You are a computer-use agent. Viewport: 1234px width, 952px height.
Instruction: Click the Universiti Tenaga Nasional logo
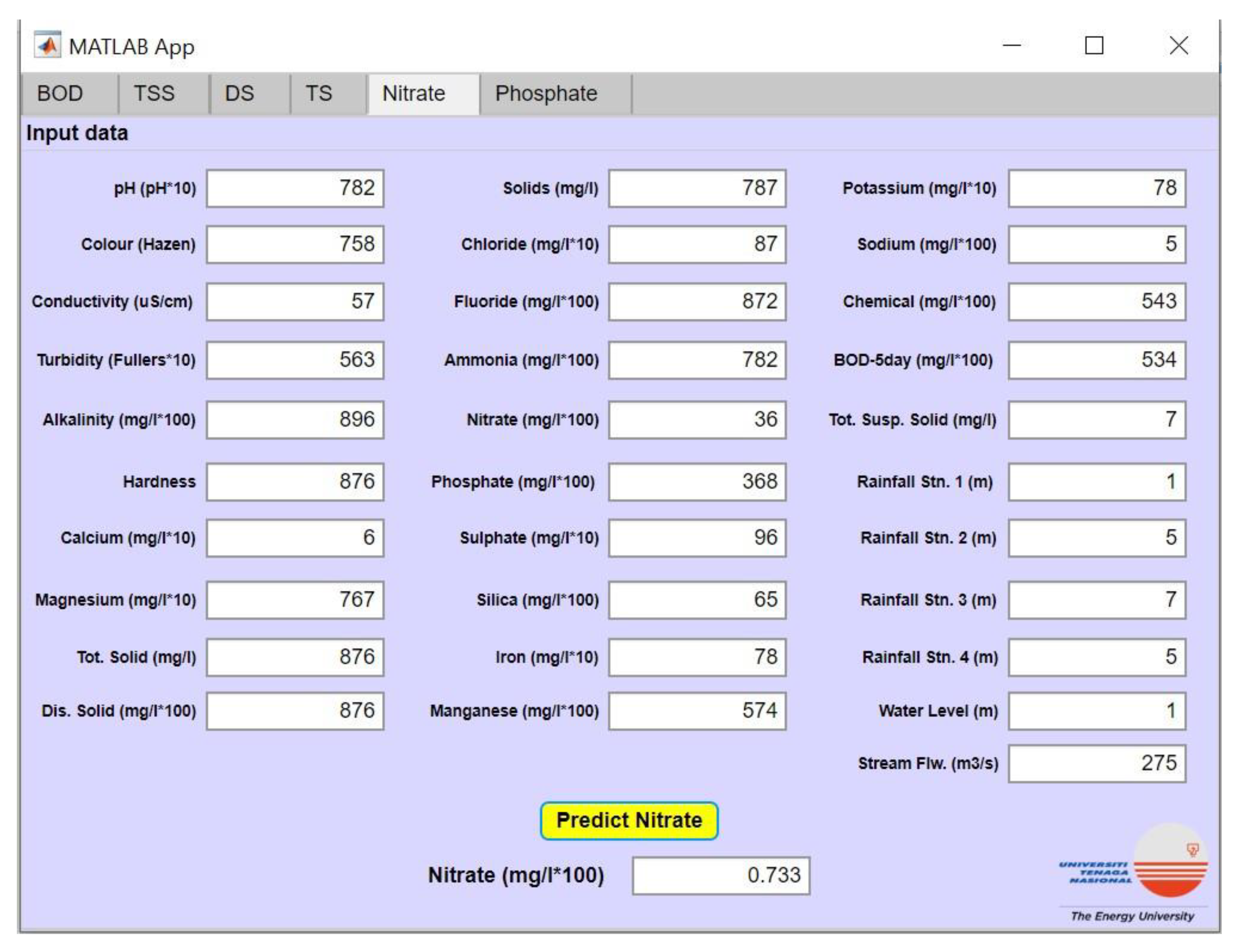point(1133,872)
